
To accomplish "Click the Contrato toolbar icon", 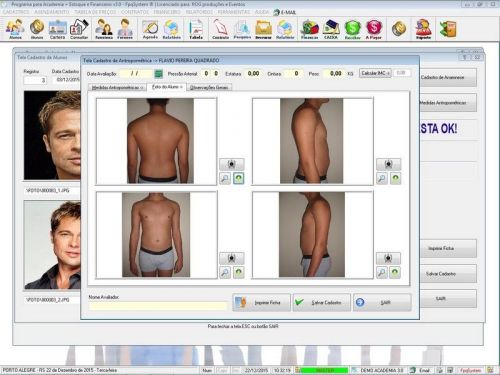I will (x=220, y=29).
